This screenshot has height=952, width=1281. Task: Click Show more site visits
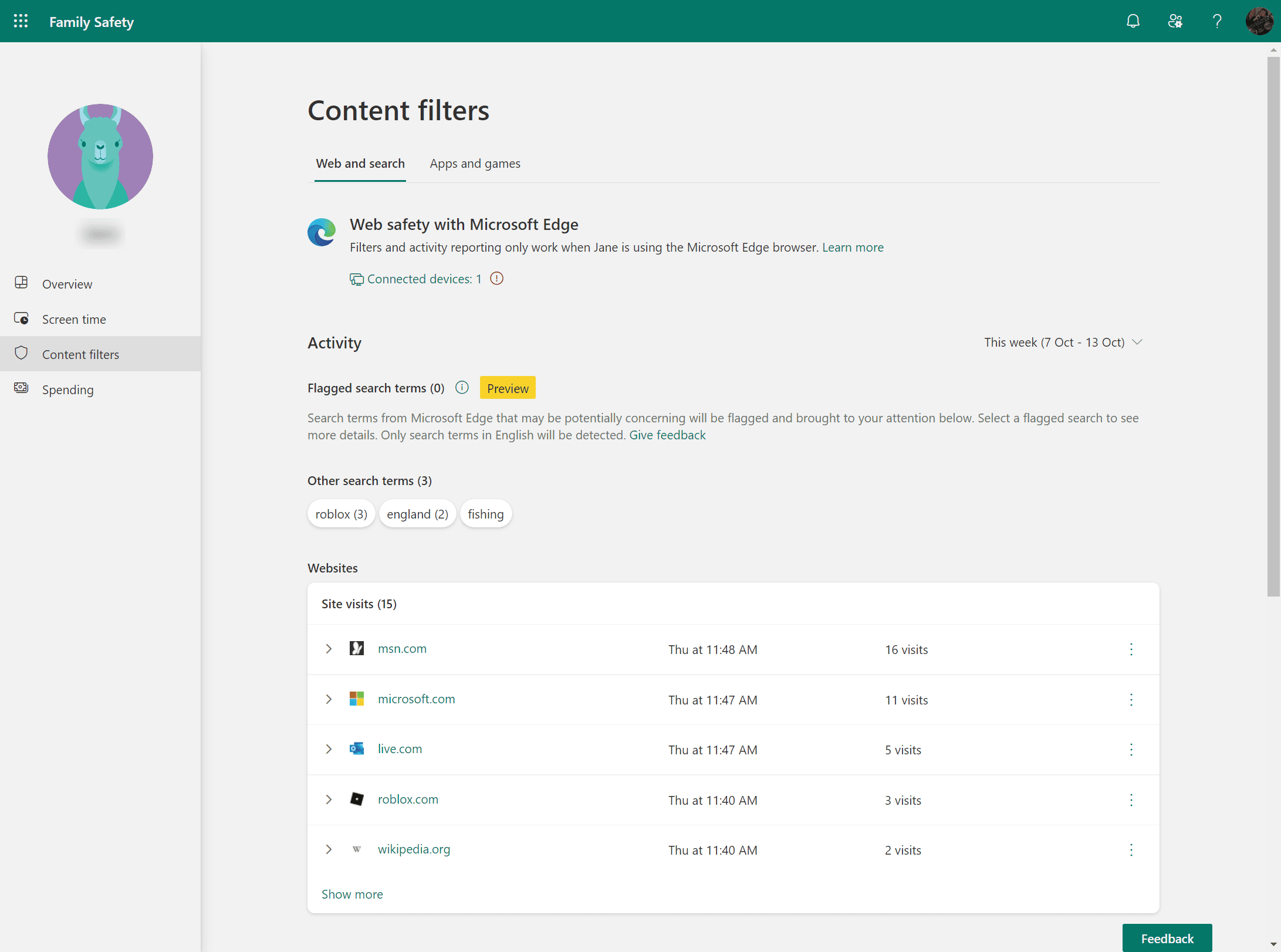click(352, 894)
